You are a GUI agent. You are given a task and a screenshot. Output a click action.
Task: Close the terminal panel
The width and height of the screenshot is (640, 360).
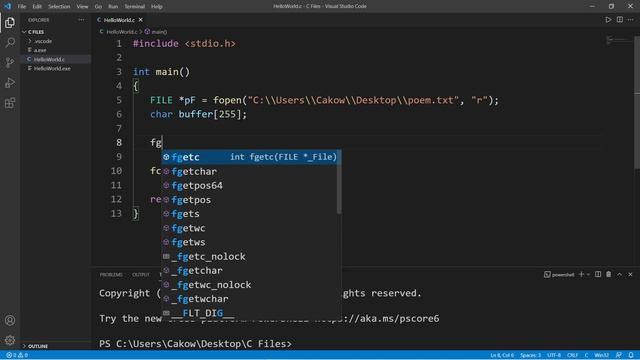point(630,275)
